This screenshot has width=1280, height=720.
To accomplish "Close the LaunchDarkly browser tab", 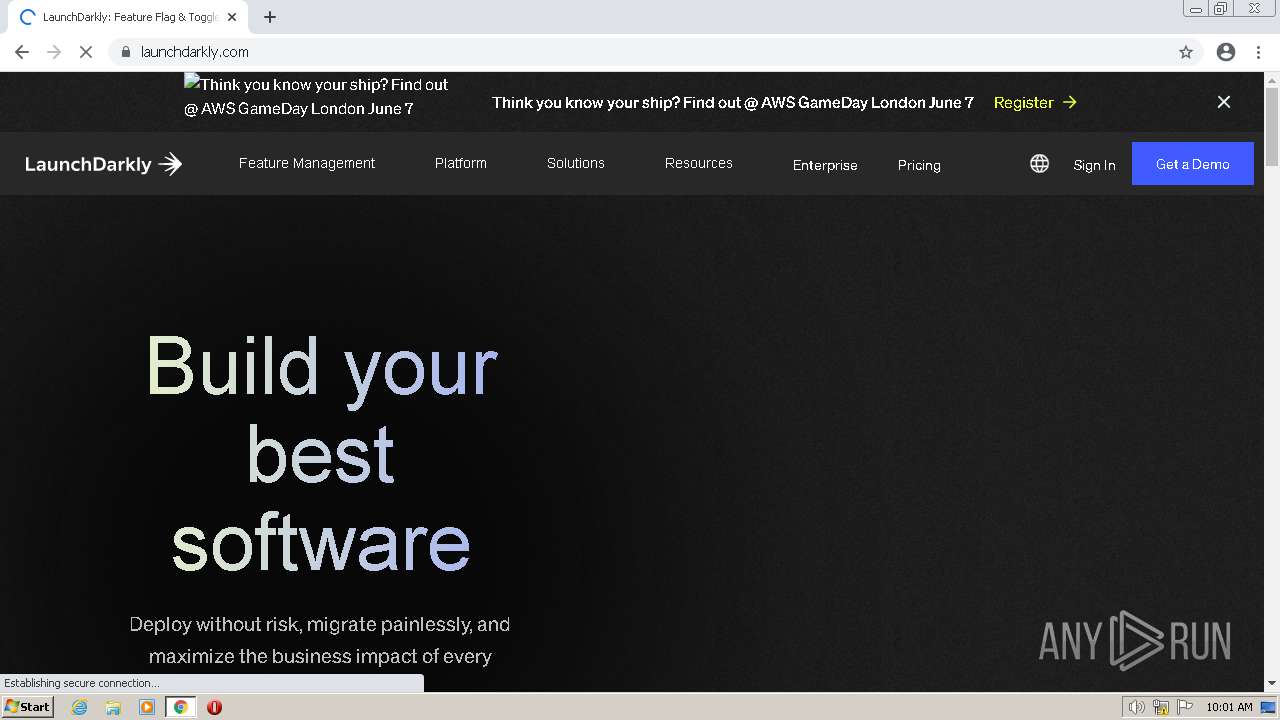I will click(x=233, y=17).
